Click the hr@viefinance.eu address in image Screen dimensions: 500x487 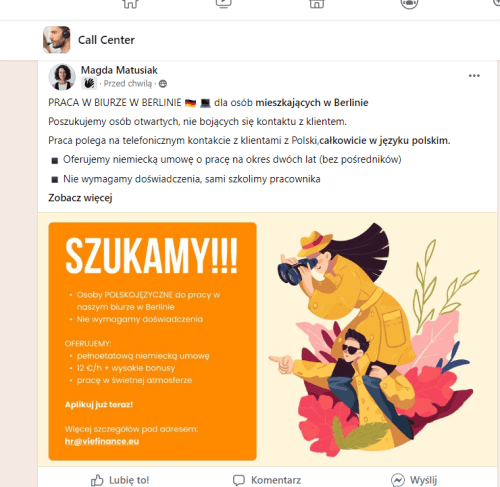coord(102,441)
